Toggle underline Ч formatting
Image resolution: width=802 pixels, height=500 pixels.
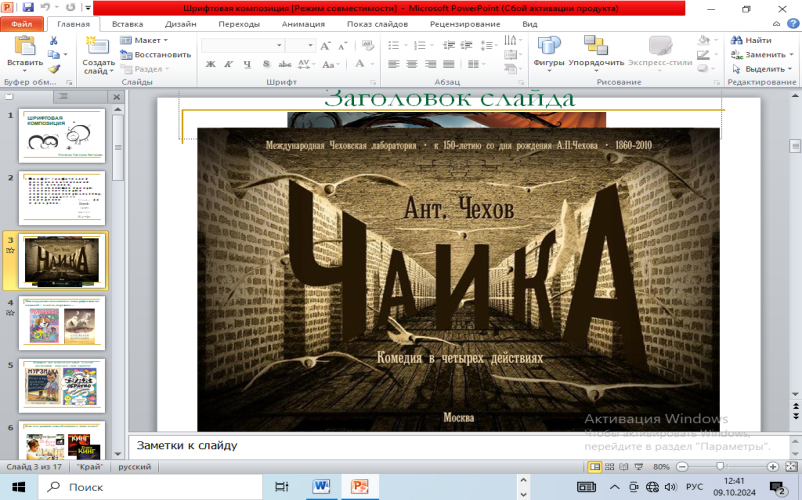click(x=248, y=64)
